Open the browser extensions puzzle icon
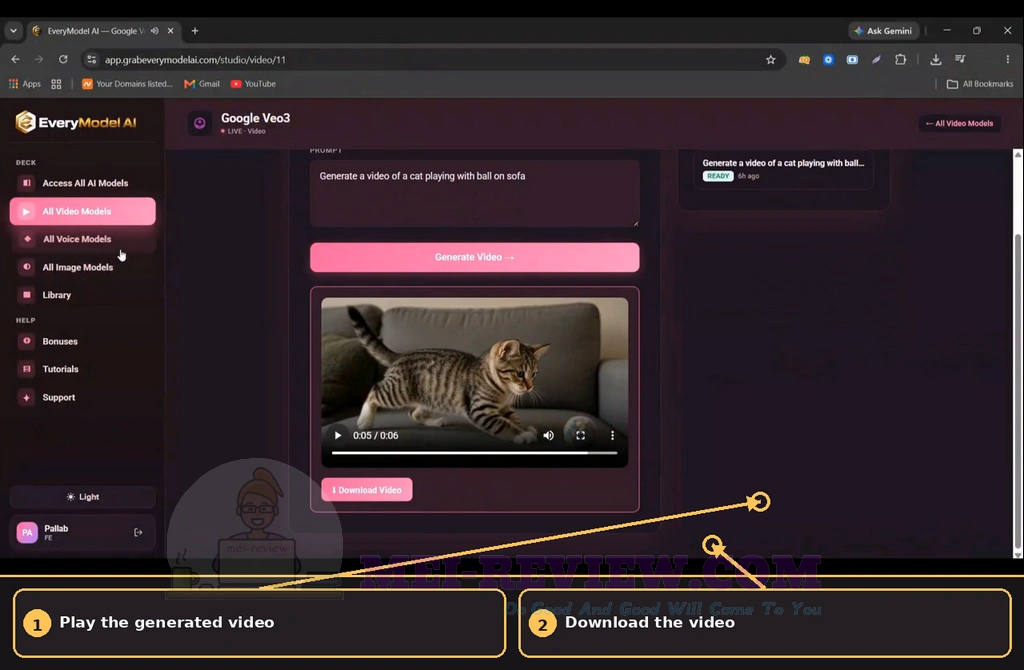Image resolution: width=1024 pixels, height=670 pixels. coord(901,59)
